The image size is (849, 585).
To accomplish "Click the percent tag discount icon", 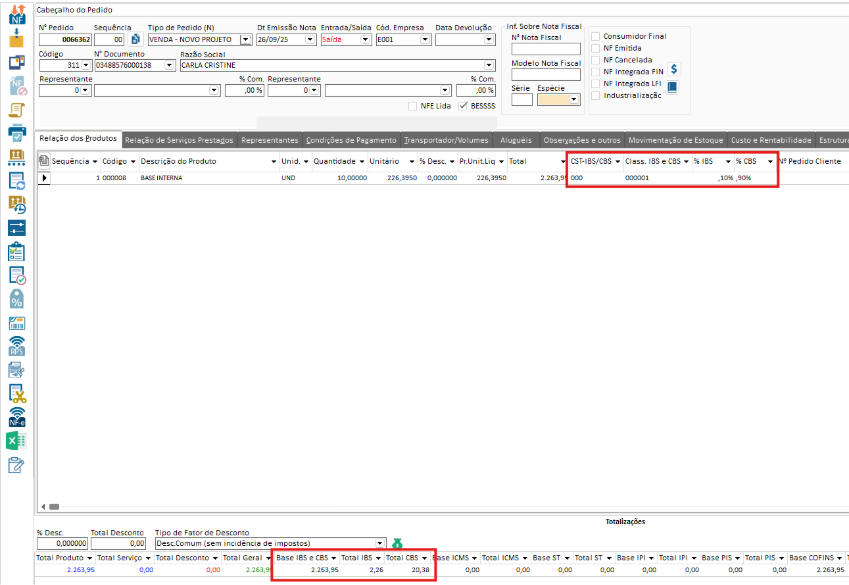I will coord(15,299).
